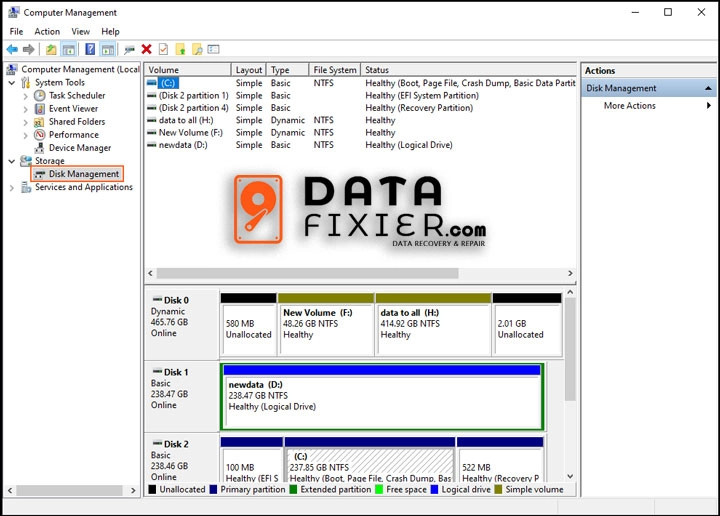720x516 pixels.
Task: Collapse the System Tools tree node
Action: [12, 83]
